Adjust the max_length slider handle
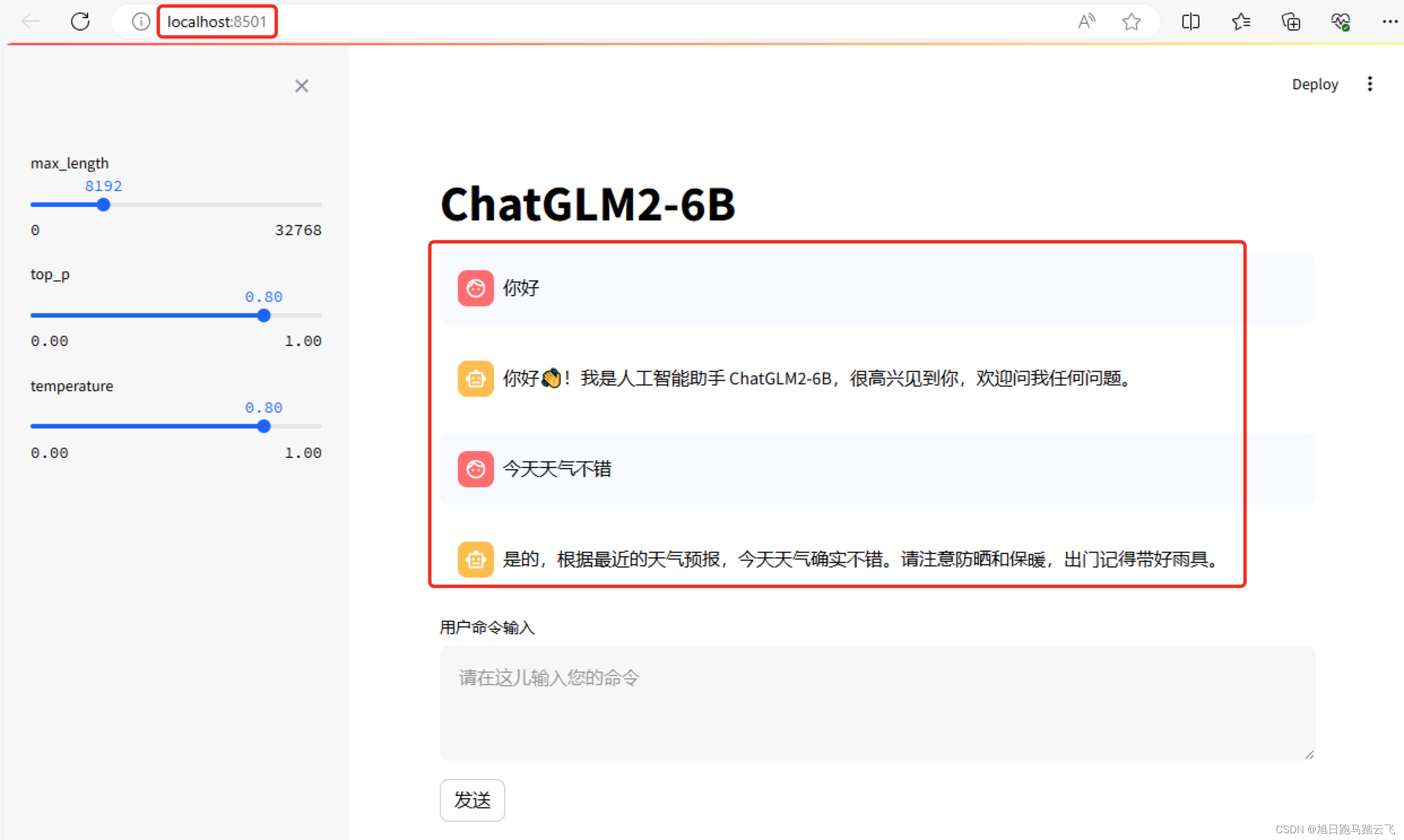 click(103, 205)
